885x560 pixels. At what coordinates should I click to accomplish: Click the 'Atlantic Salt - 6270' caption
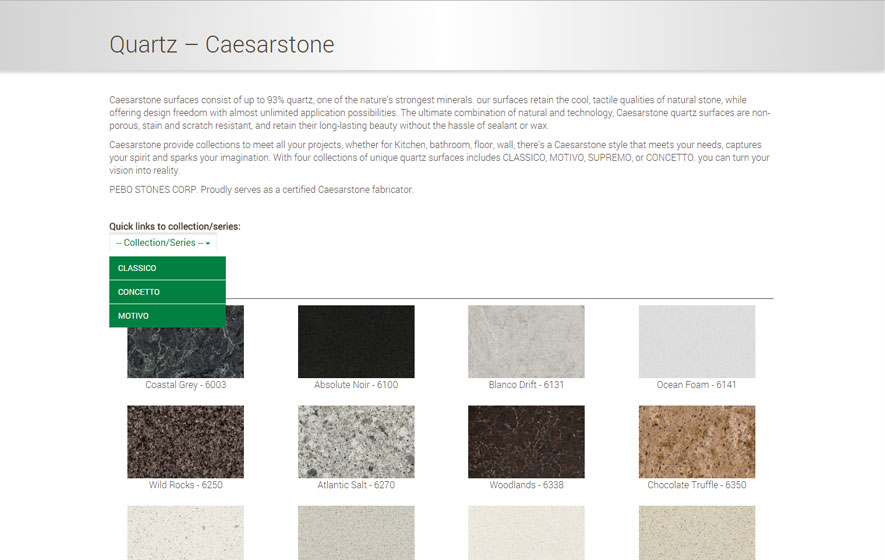pyautogui.click(x=356, y=484)
